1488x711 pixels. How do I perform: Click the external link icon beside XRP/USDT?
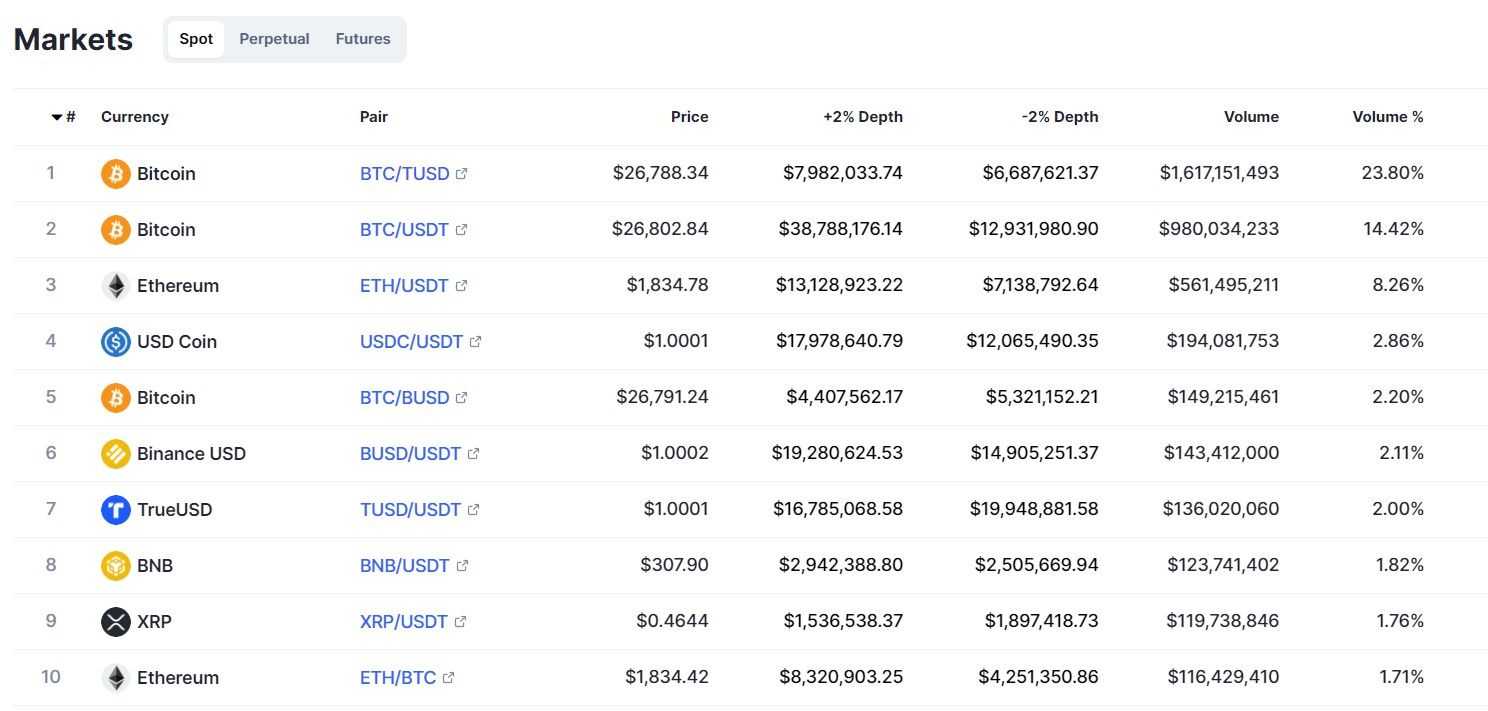[x=460, y=621]
